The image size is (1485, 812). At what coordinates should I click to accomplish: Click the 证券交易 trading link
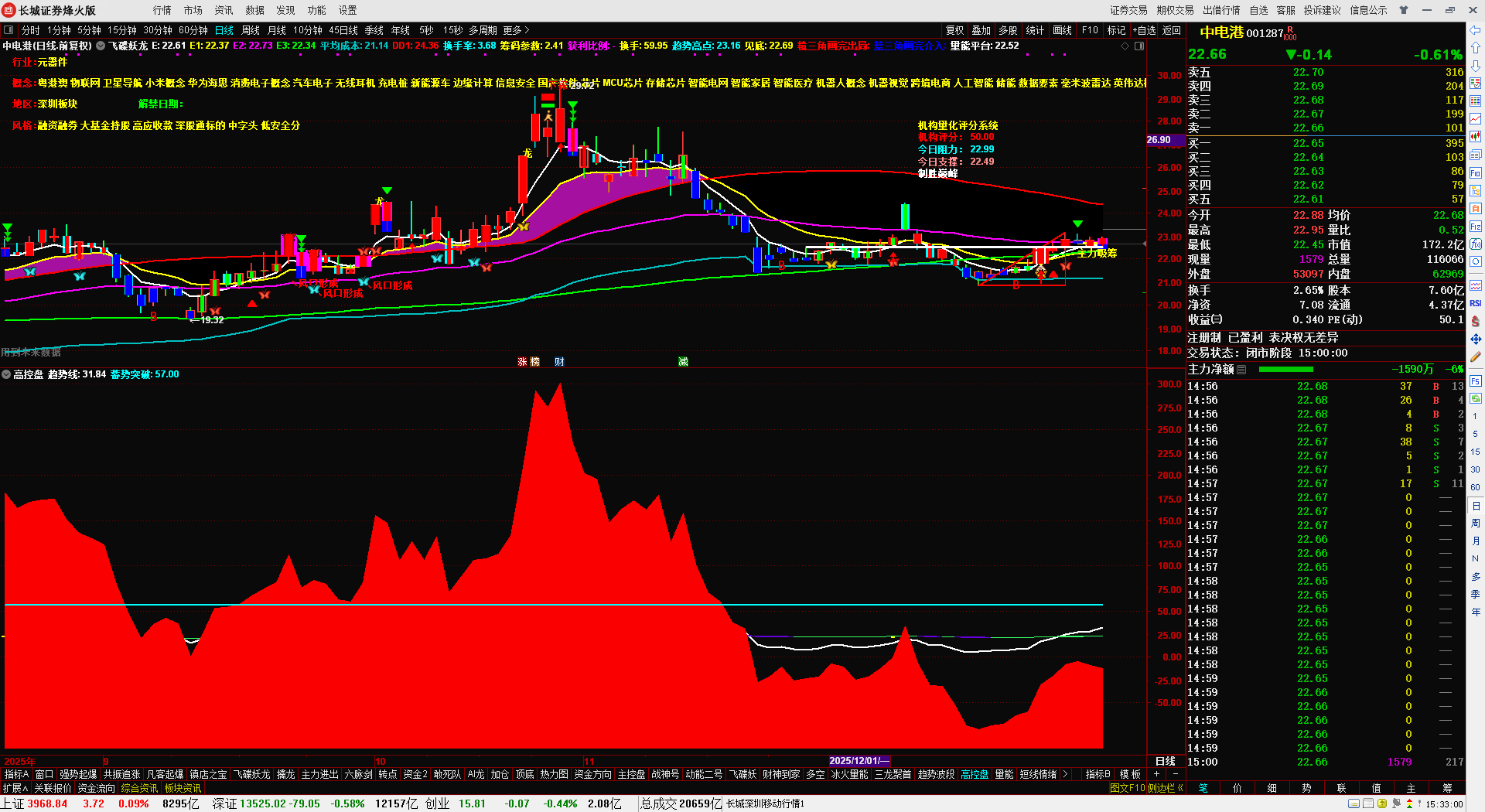coord(1128,10)
